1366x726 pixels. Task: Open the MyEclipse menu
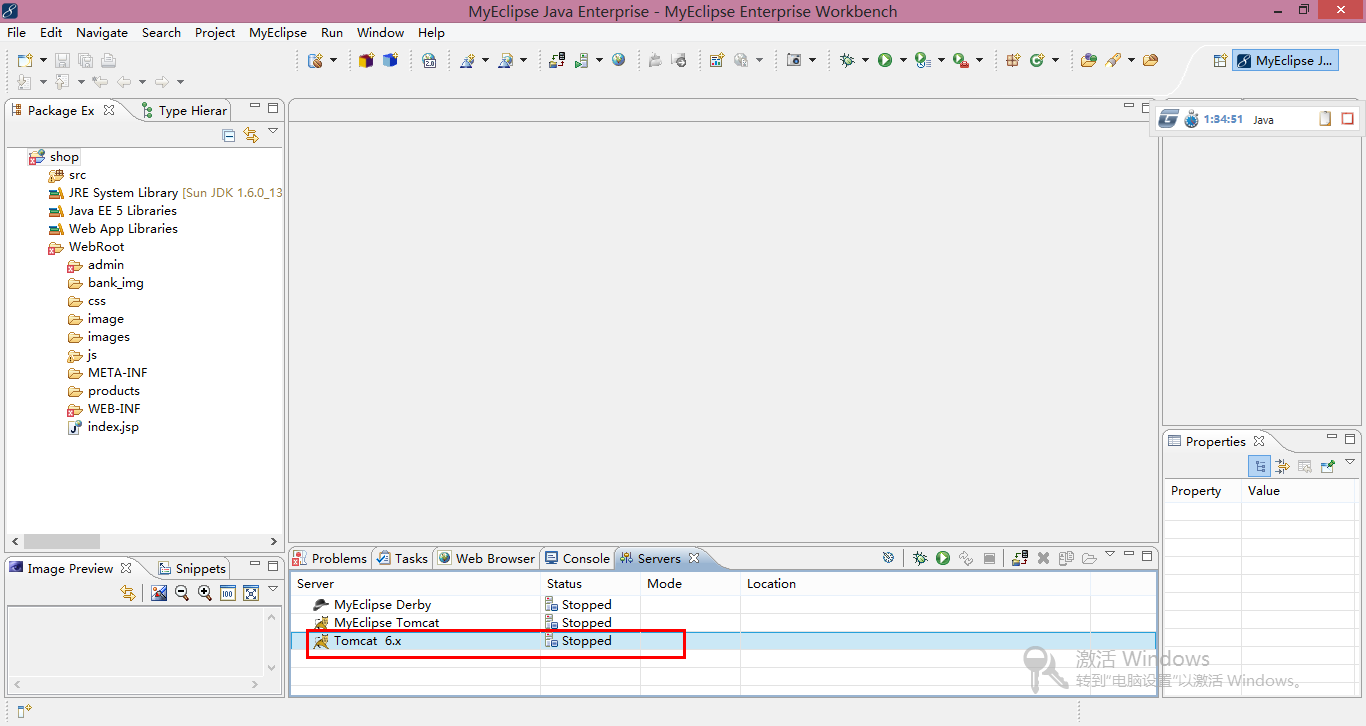pos(278,32)
